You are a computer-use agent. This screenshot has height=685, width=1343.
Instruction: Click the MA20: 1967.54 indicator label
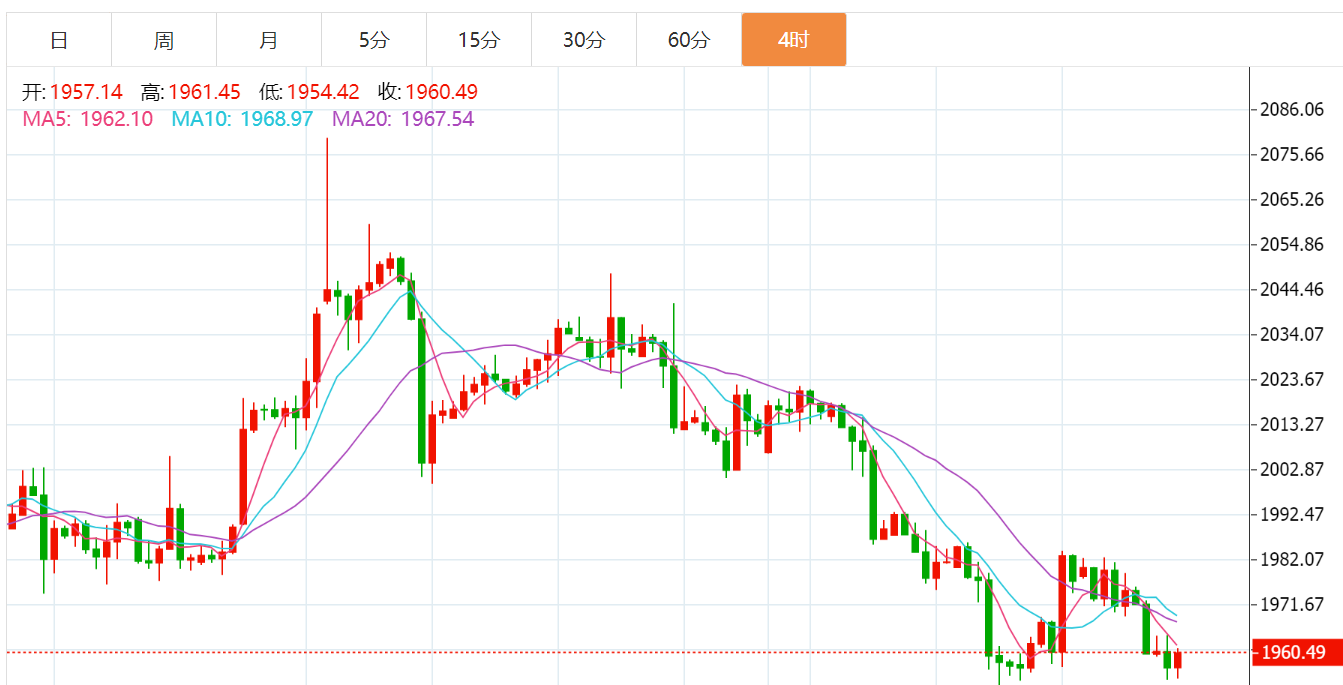[x=403, y=119]
